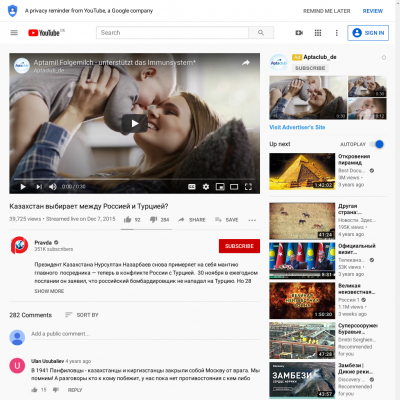Click REVIEW privacy reminder

pos(373,11)
